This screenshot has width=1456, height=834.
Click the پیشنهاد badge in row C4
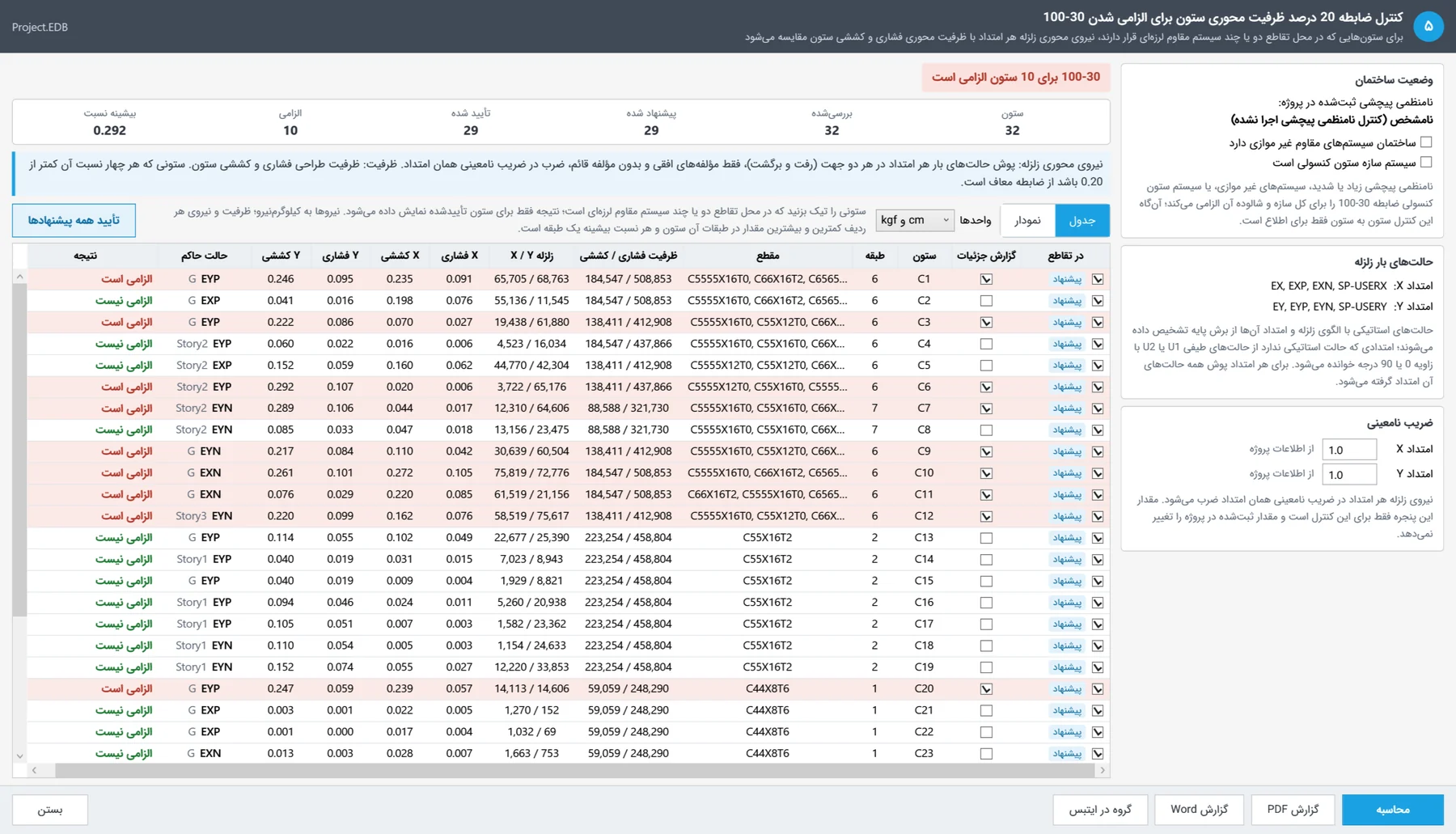(1067, 344)
